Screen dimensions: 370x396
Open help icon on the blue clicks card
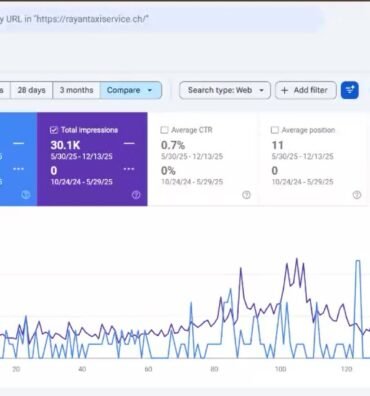[x=26, y=195]
